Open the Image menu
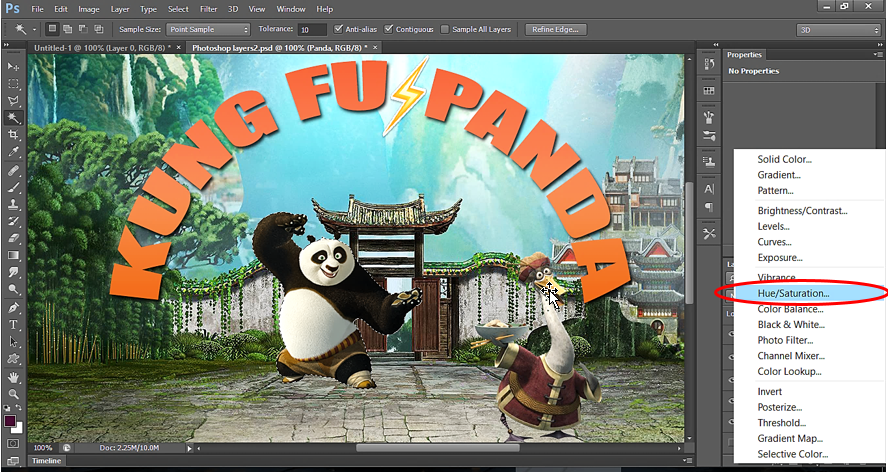Viewport: 888px width, 475px height. (x=89, y=9)
